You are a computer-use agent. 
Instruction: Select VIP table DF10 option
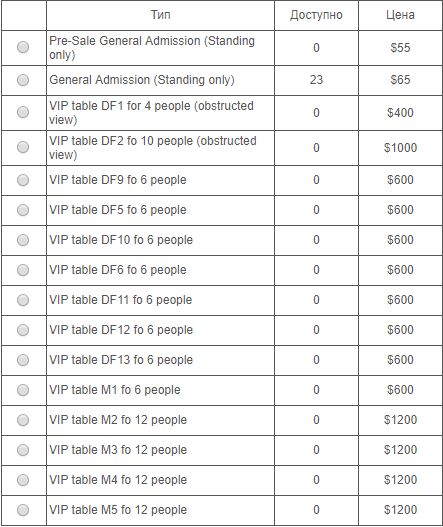[x=23, y=240]
